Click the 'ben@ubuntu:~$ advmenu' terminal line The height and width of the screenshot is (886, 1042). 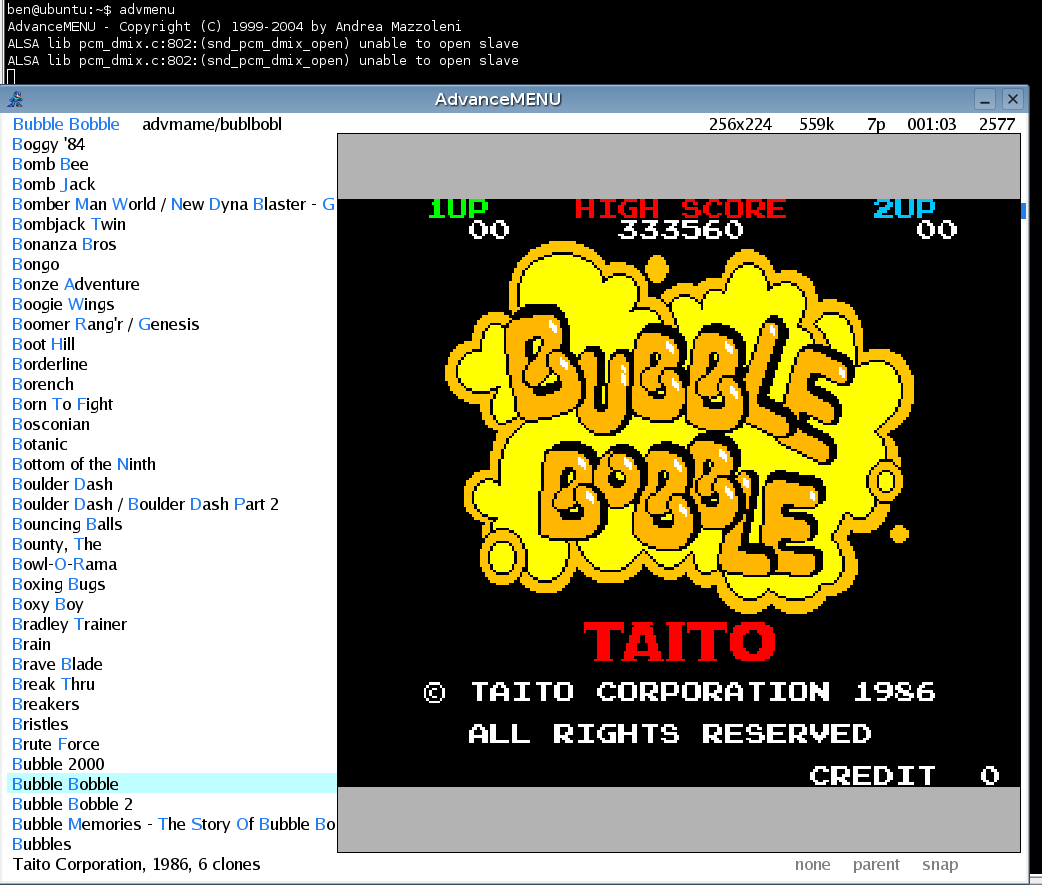(91, 9)
